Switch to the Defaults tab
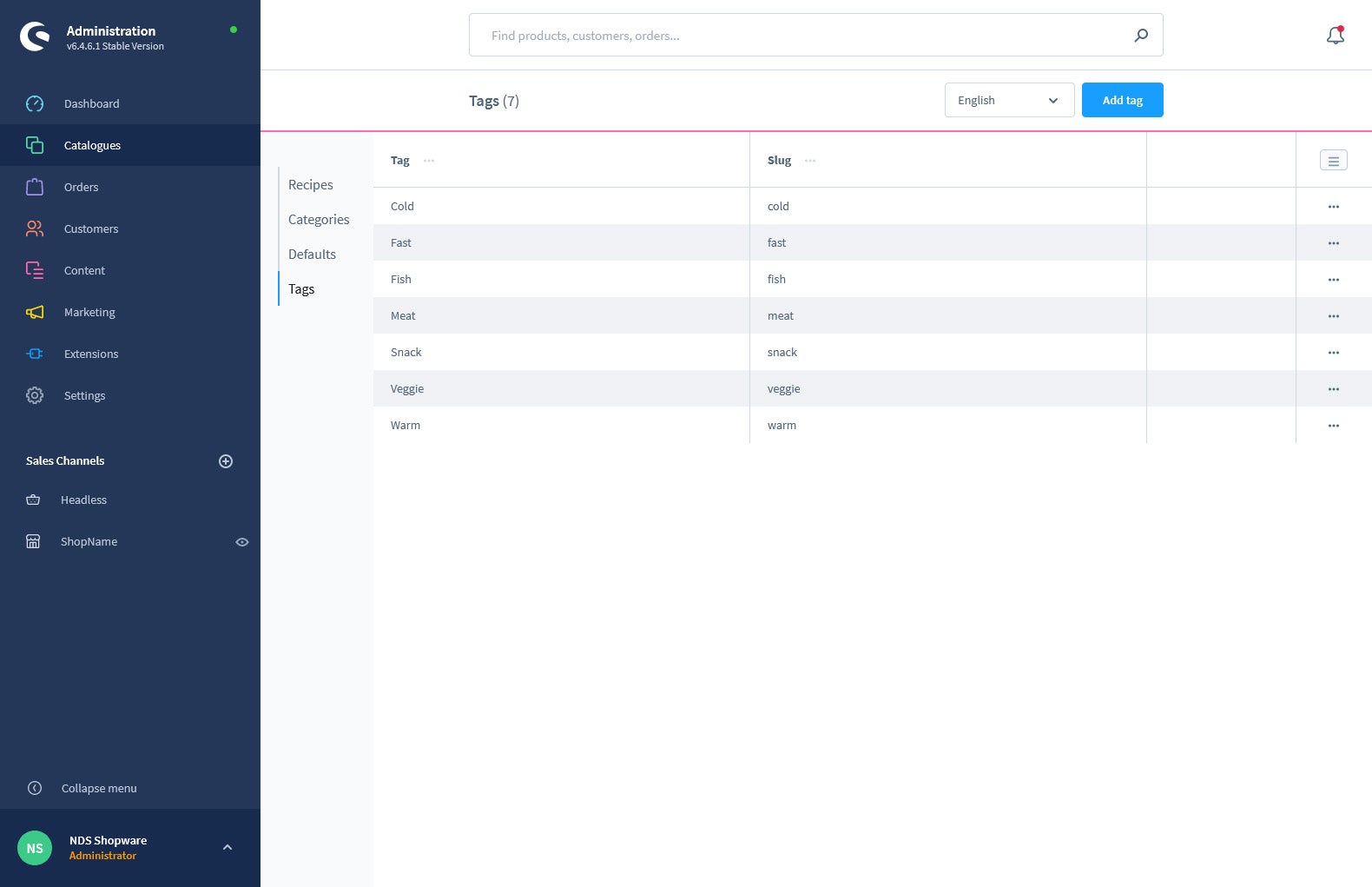The image size is (1372, 887). pos(312,254)
